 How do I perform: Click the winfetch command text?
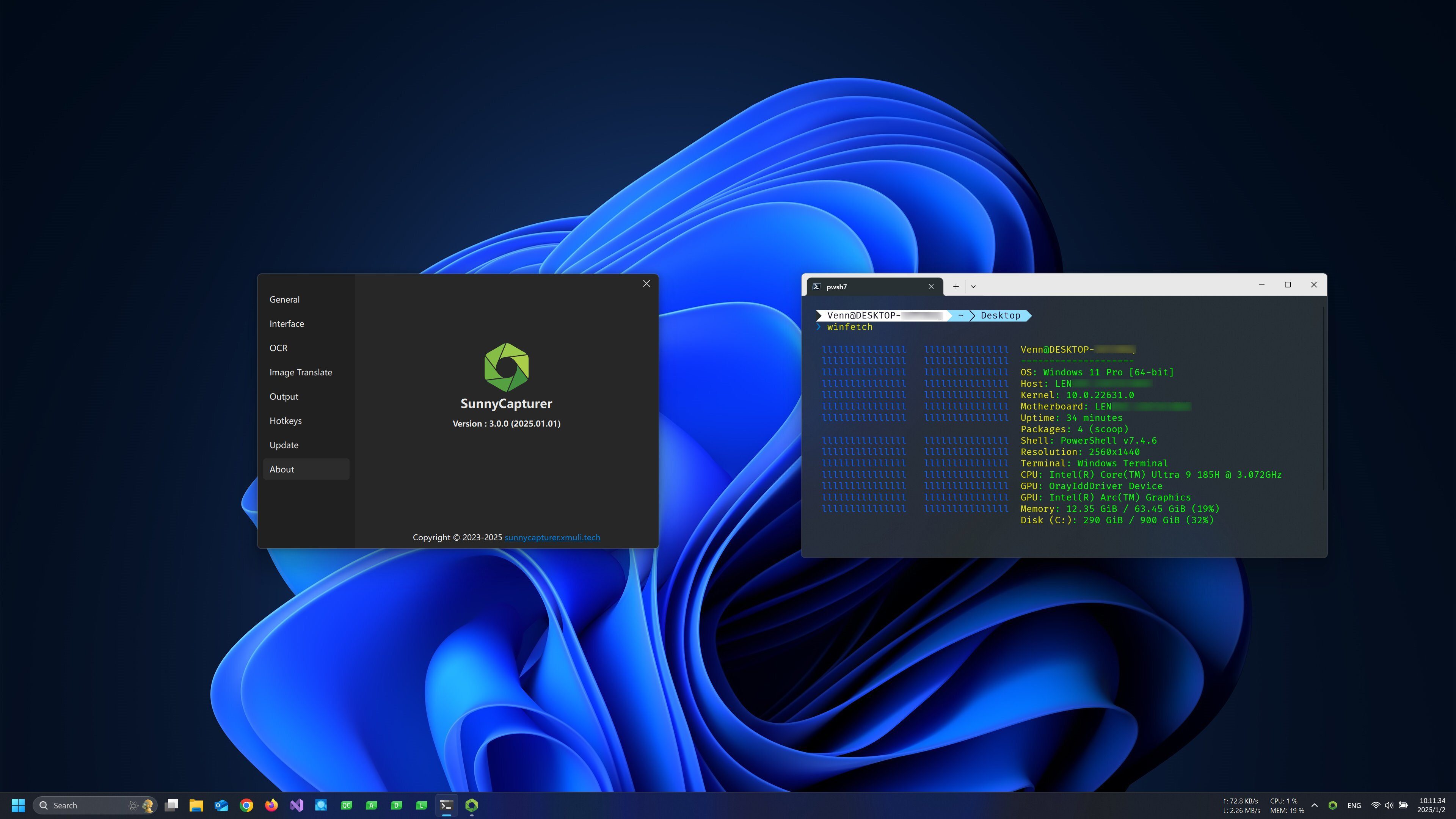(x=849, y=327)
